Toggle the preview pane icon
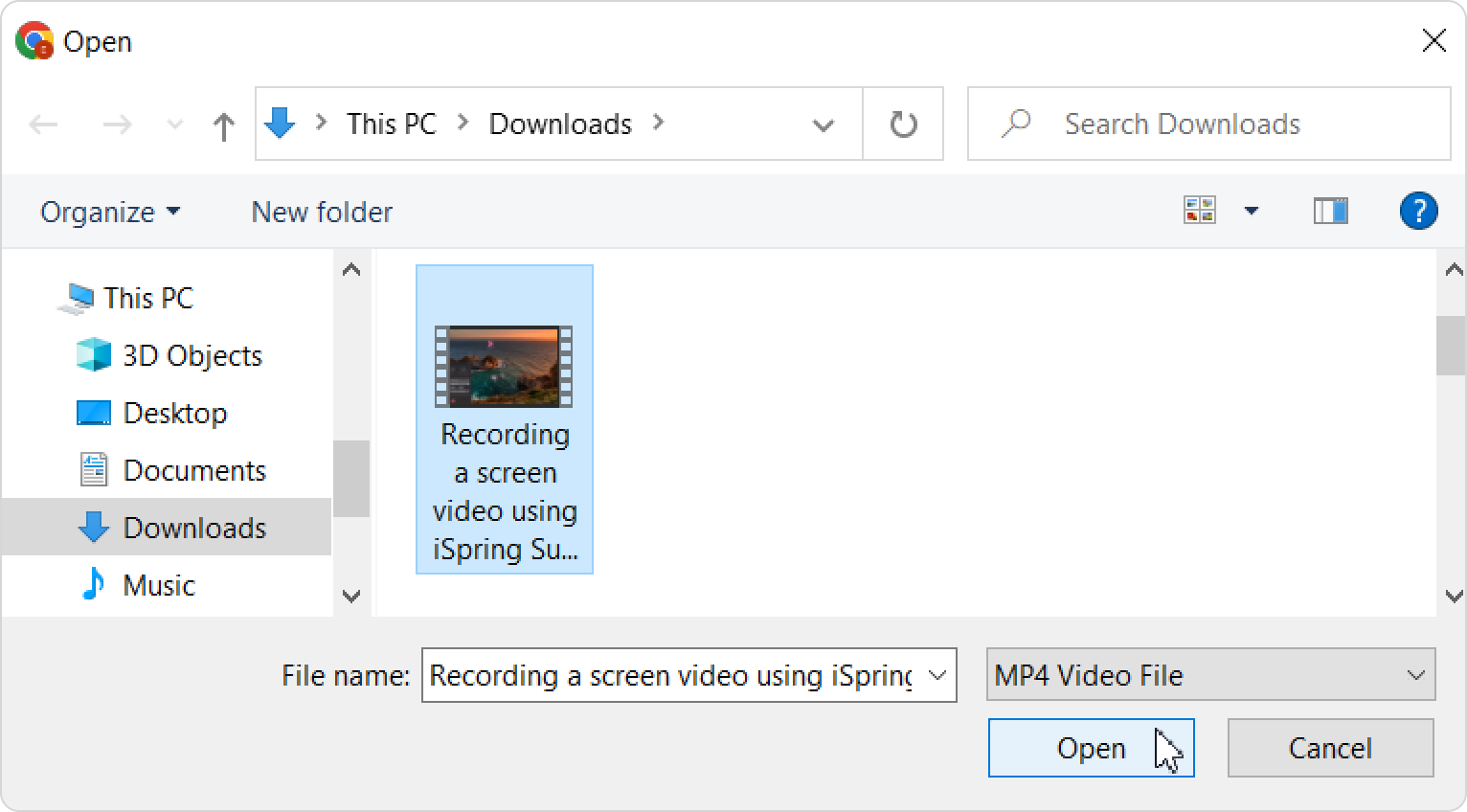Image resolution: width=1467 pixels, height=812 pixels. coord(1330,211)
